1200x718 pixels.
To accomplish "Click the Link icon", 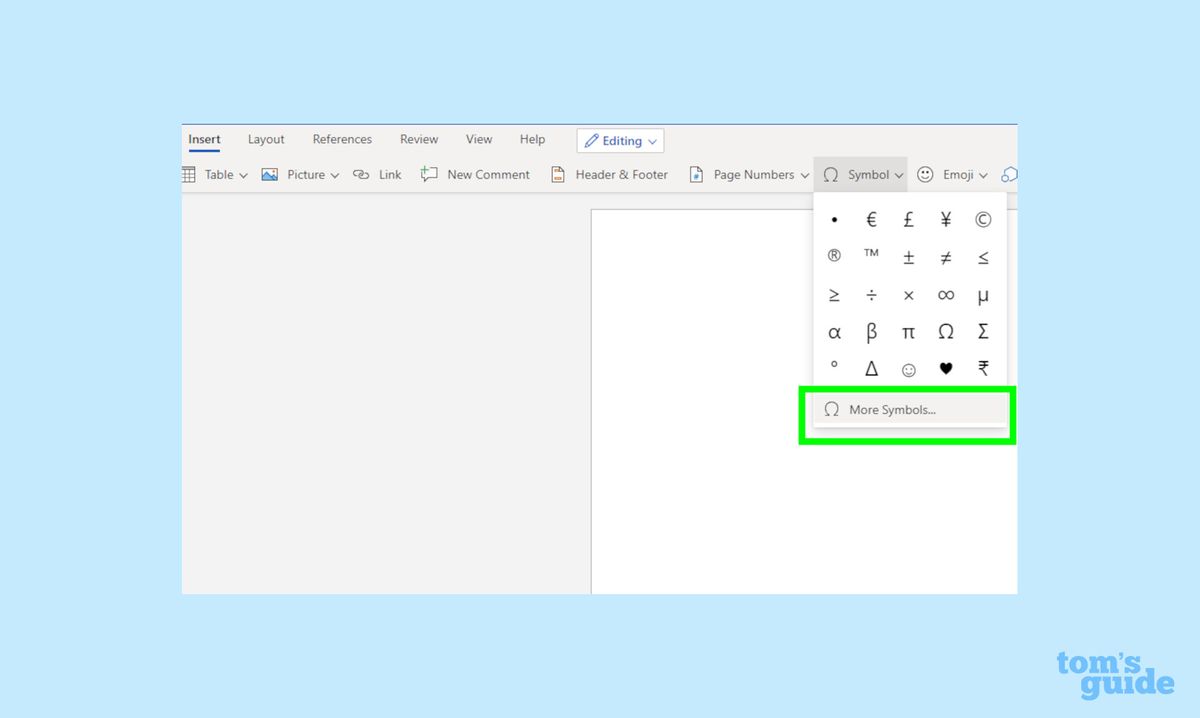I will (361, 174).
